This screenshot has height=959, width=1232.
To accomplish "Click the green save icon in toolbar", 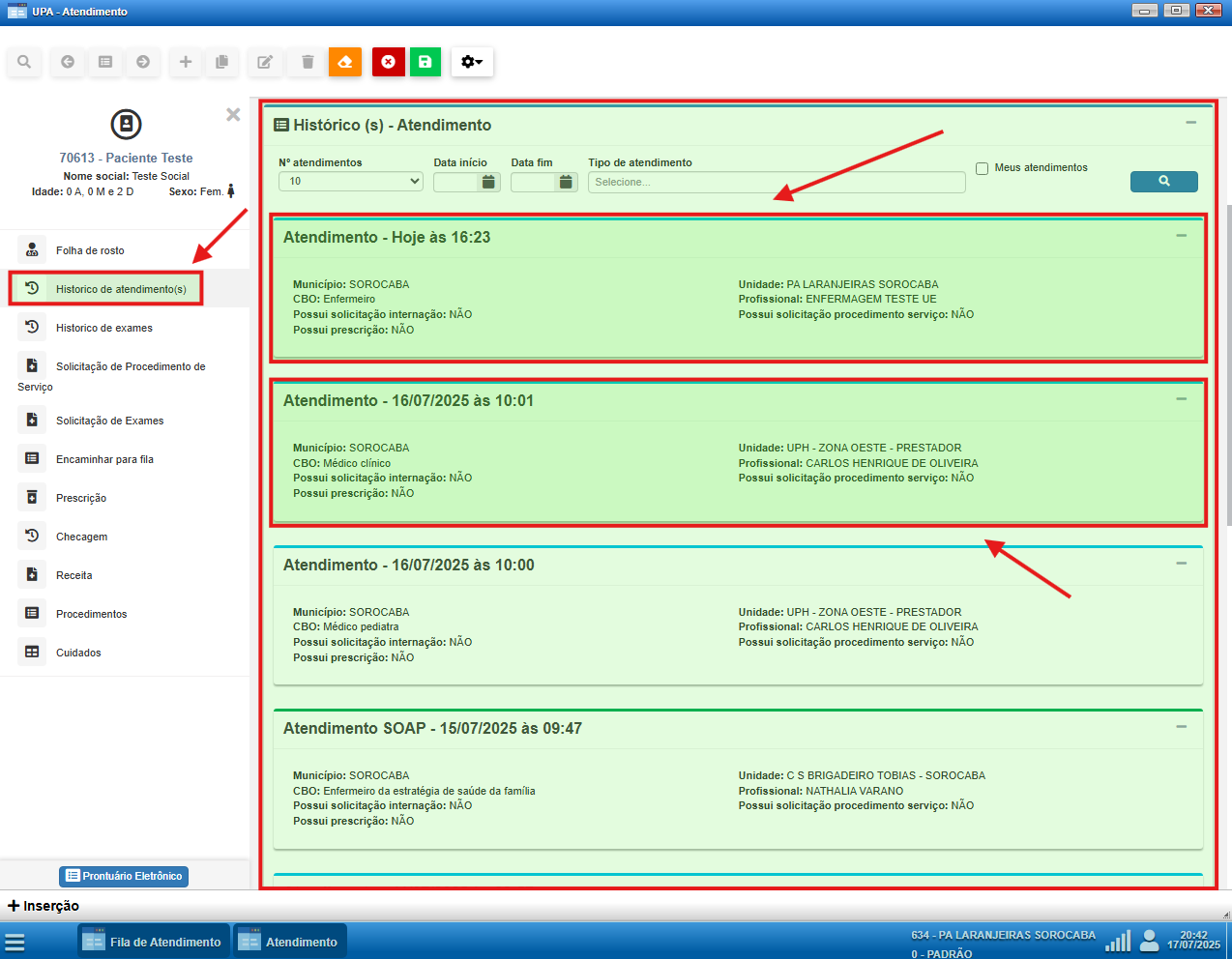I will 425,62.
